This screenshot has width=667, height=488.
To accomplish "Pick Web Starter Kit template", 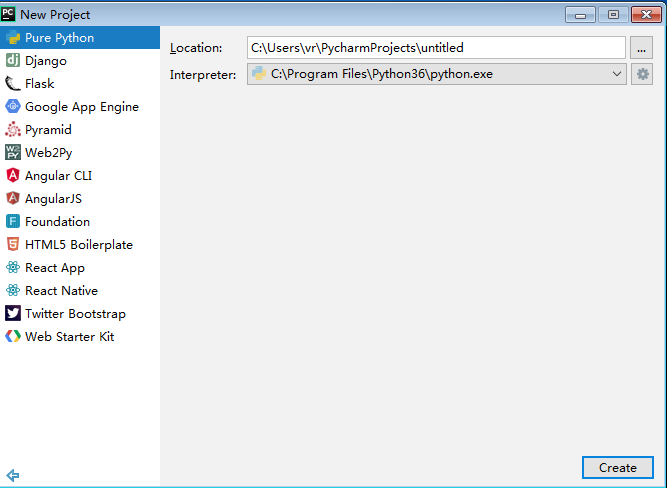I will point(69,337).
